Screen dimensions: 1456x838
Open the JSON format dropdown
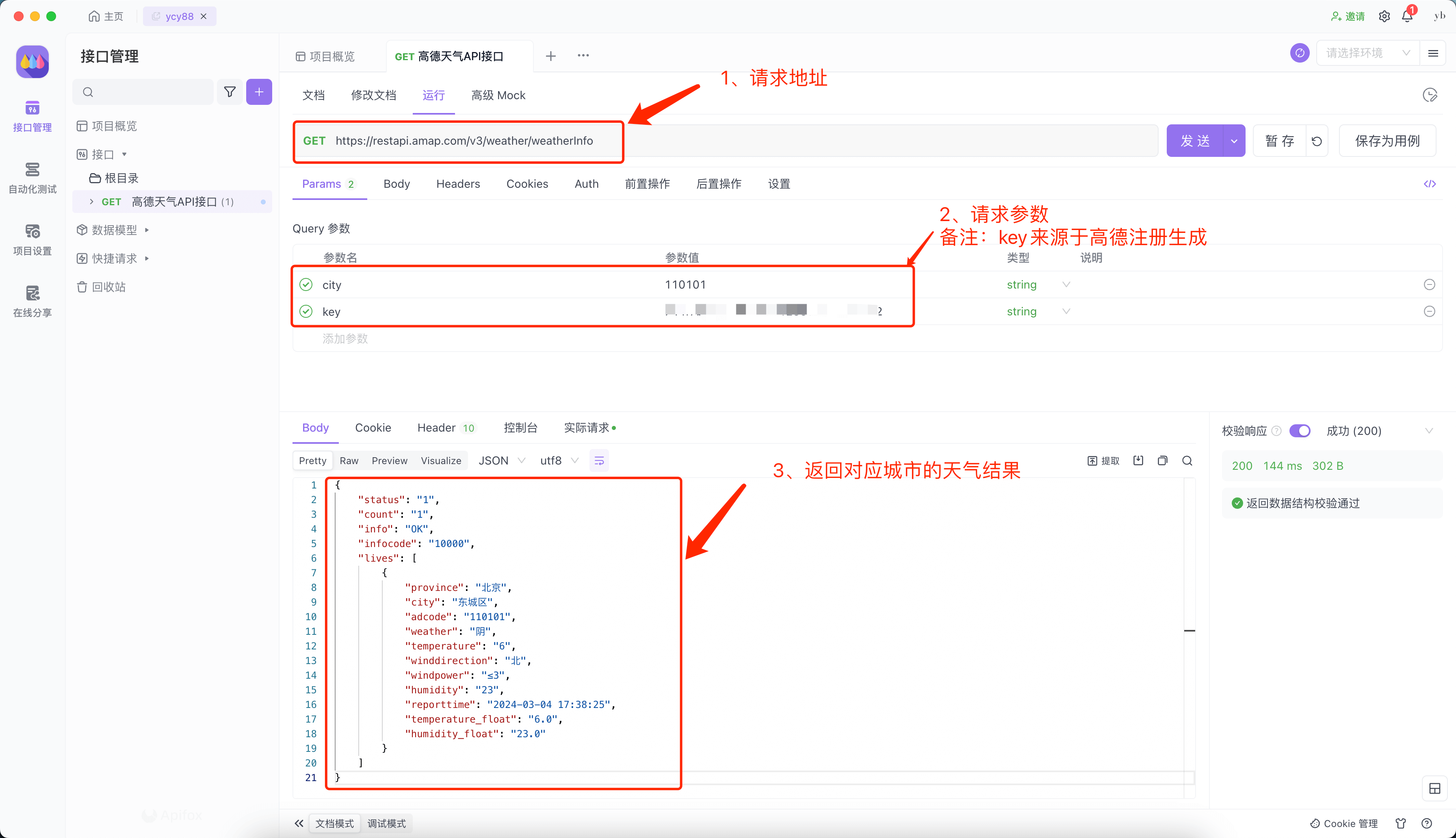(x=502, y=460)
